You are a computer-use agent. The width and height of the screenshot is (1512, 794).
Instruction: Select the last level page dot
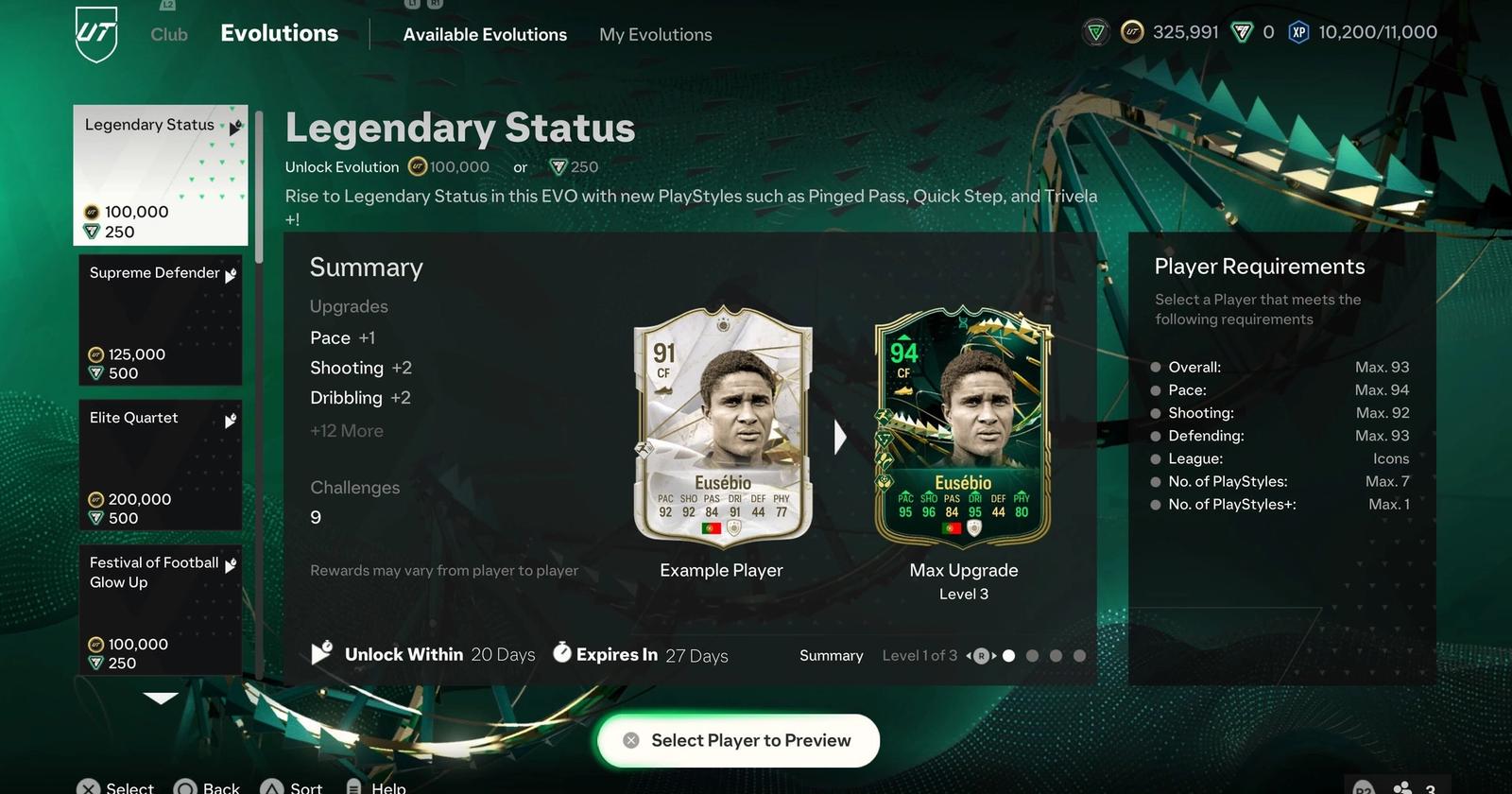click(1079, 655)
